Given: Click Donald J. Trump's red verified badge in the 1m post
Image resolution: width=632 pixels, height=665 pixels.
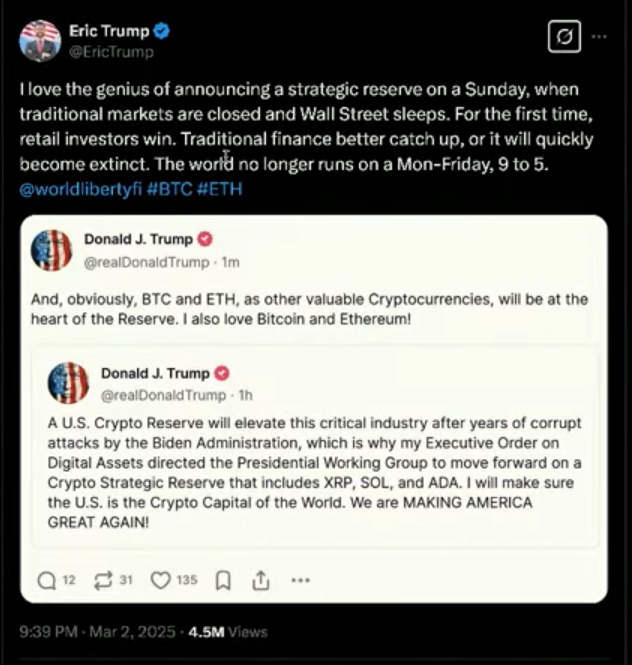Looking at the screenshot, I should click(x=205, y=240).
